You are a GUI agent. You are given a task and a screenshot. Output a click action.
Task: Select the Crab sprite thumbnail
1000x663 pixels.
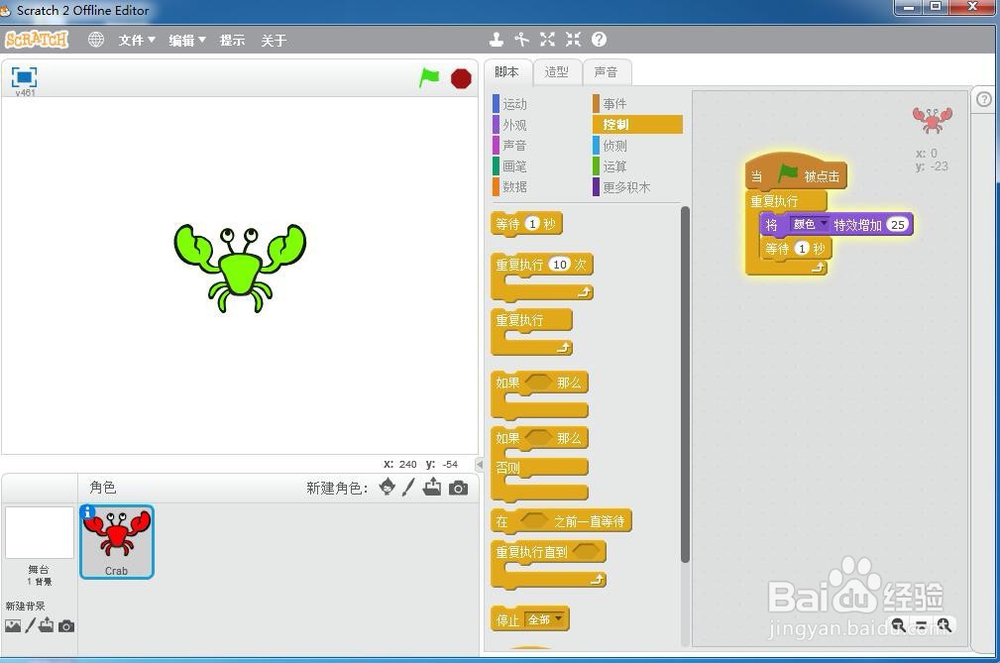[x=117, y=542]
